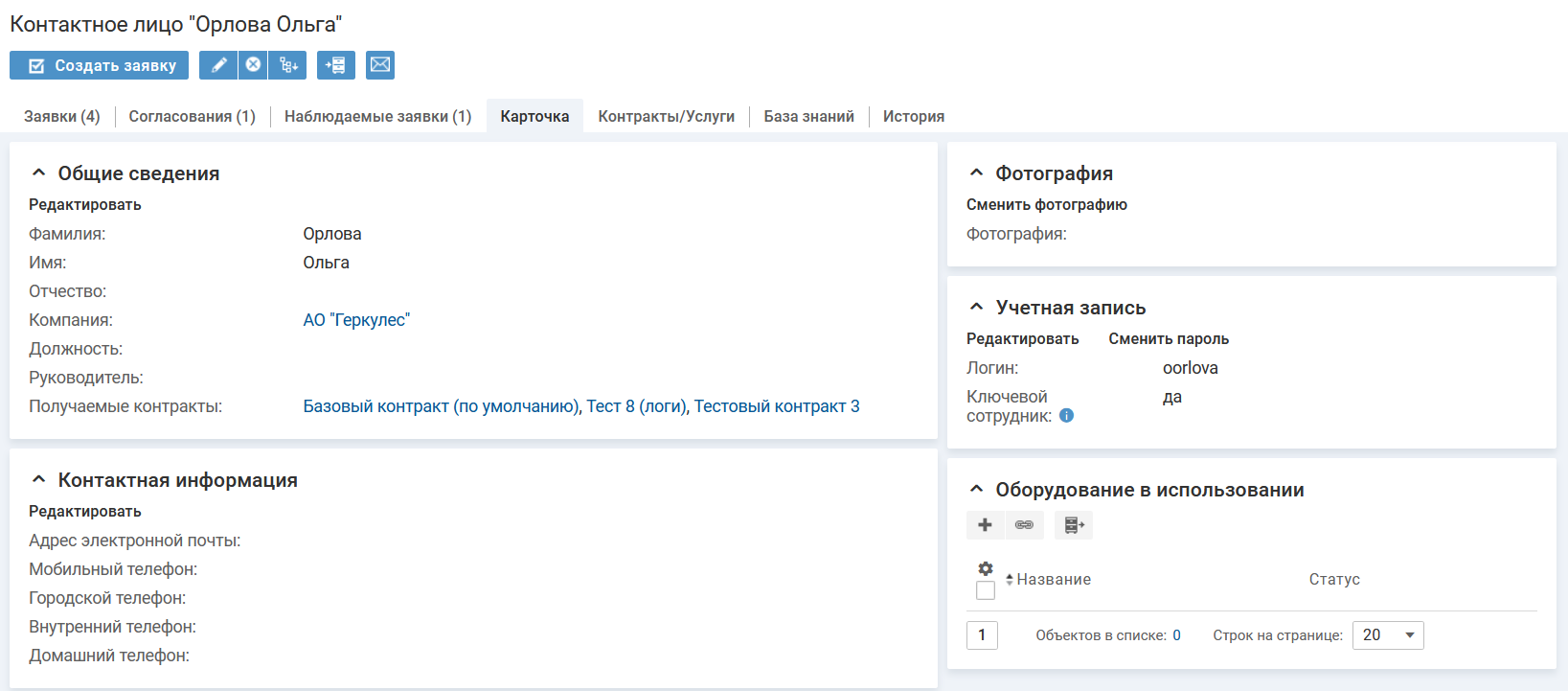Click the Сменить пароль link
Screen dimensions: 1568x691
pos(1169,339)
